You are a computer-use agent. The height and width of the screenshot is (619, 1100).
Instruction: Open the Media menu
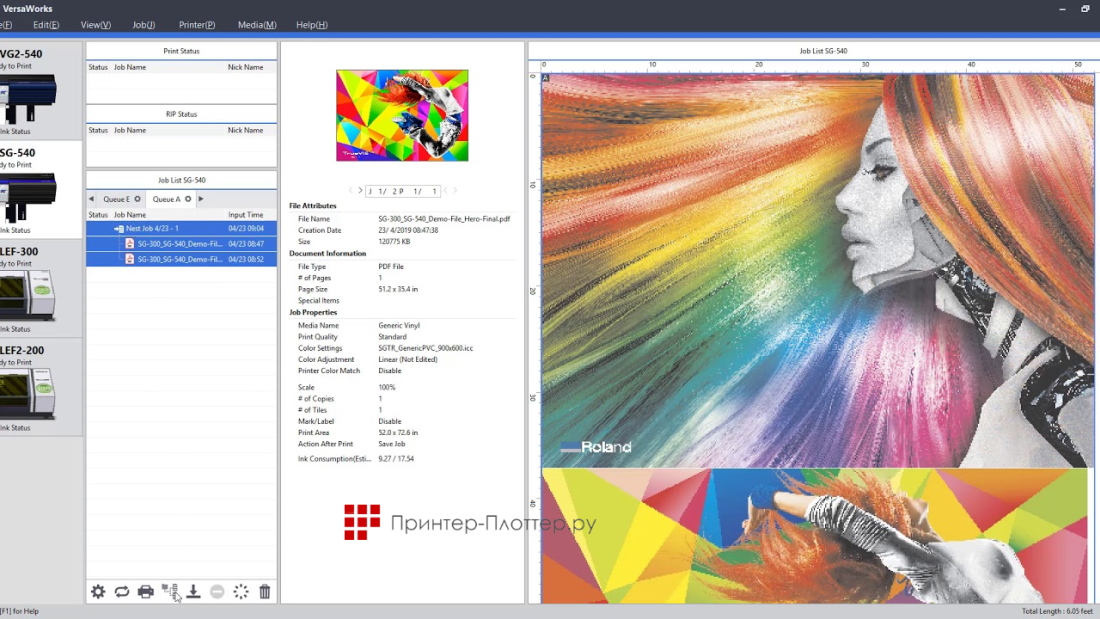pos(257,25)
